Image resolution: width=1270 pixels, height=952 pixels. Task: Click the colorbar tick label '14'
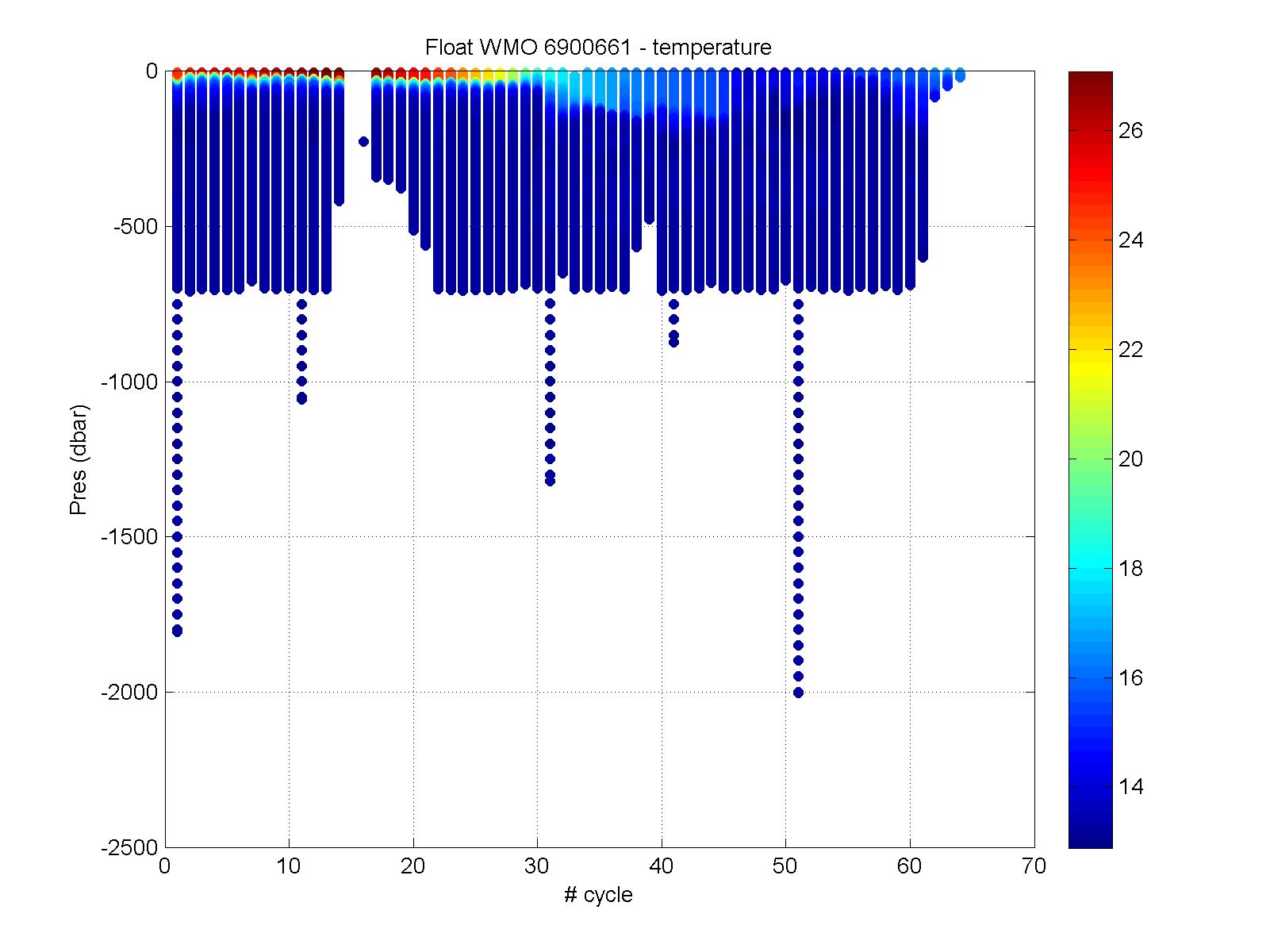point(1130,787)
